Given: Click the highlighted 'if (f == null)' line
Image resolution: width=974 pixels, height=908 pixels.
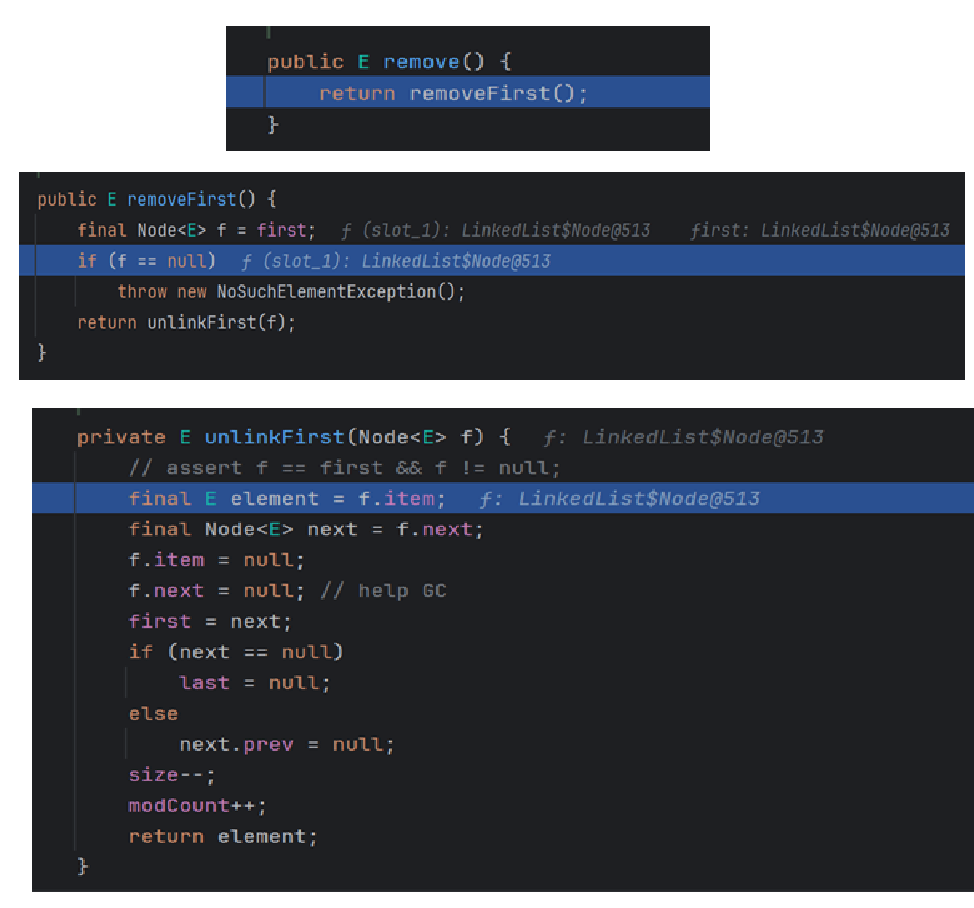Looking at the screenshot, I should point(492,261).
